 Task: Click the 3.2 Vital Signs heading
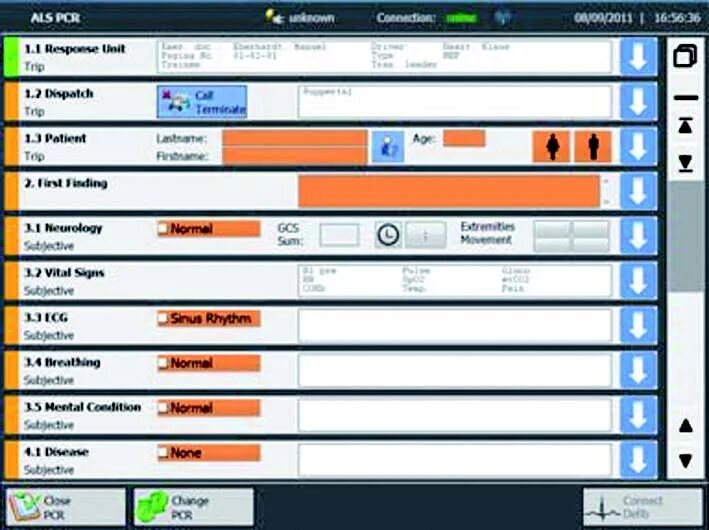(x=64, y=273)
